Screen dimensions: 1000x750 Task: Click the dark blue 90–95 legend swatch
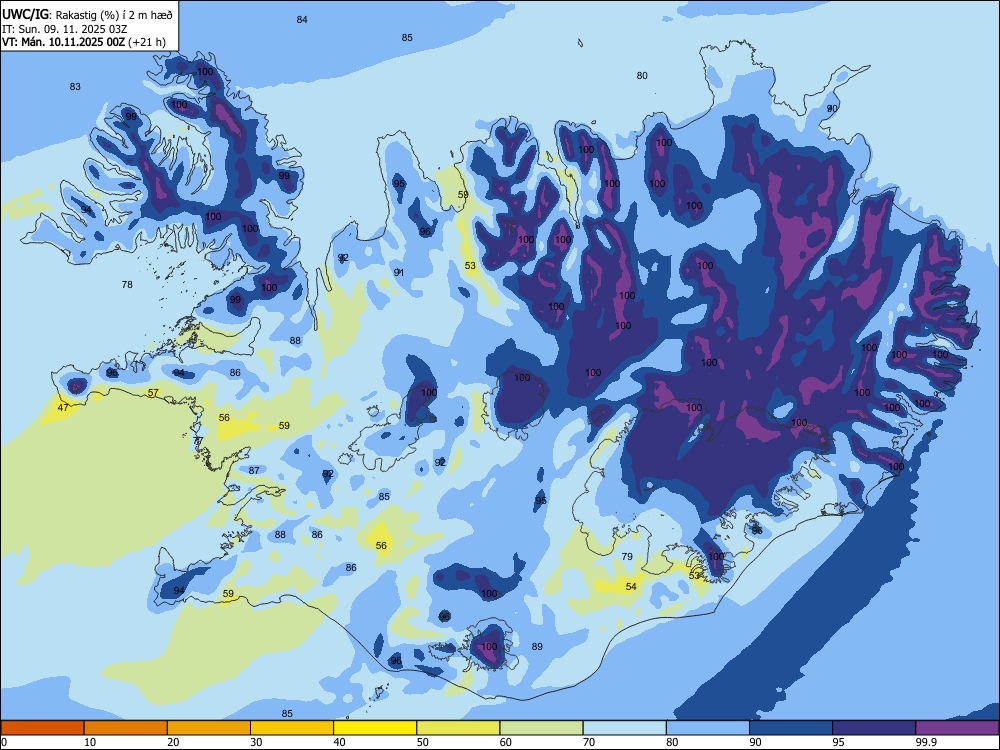pyautogui.click(x=791, y=728)
